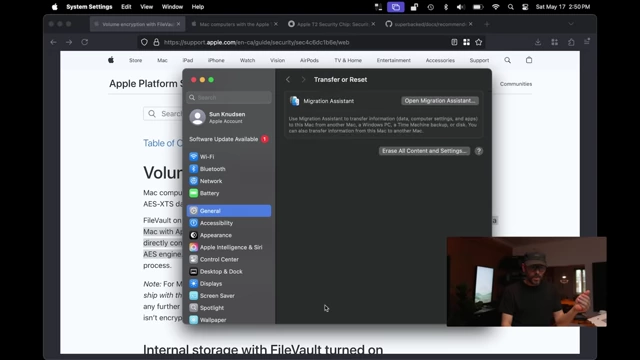Click the Bluetooth menu bar icon

(446, 7)
